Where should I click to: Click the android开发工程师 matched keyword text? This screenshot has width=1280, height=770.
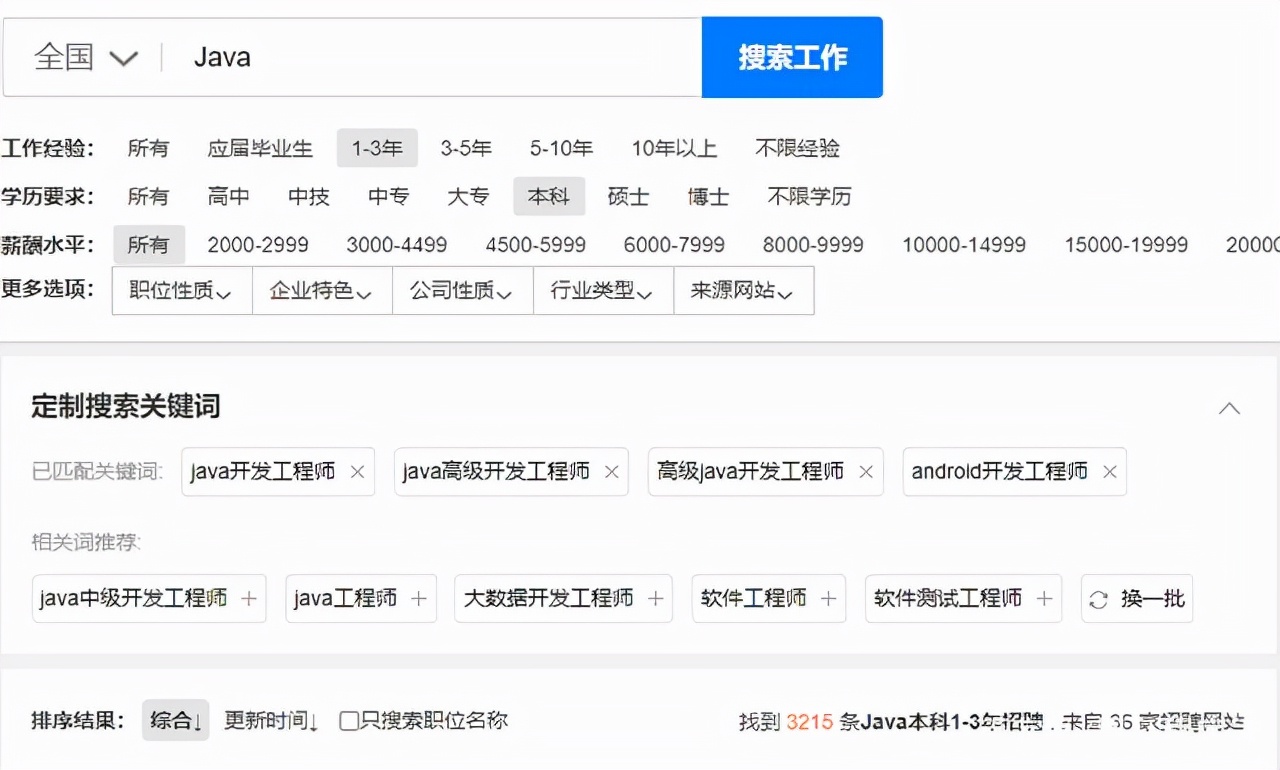[x=1000, y=472]
